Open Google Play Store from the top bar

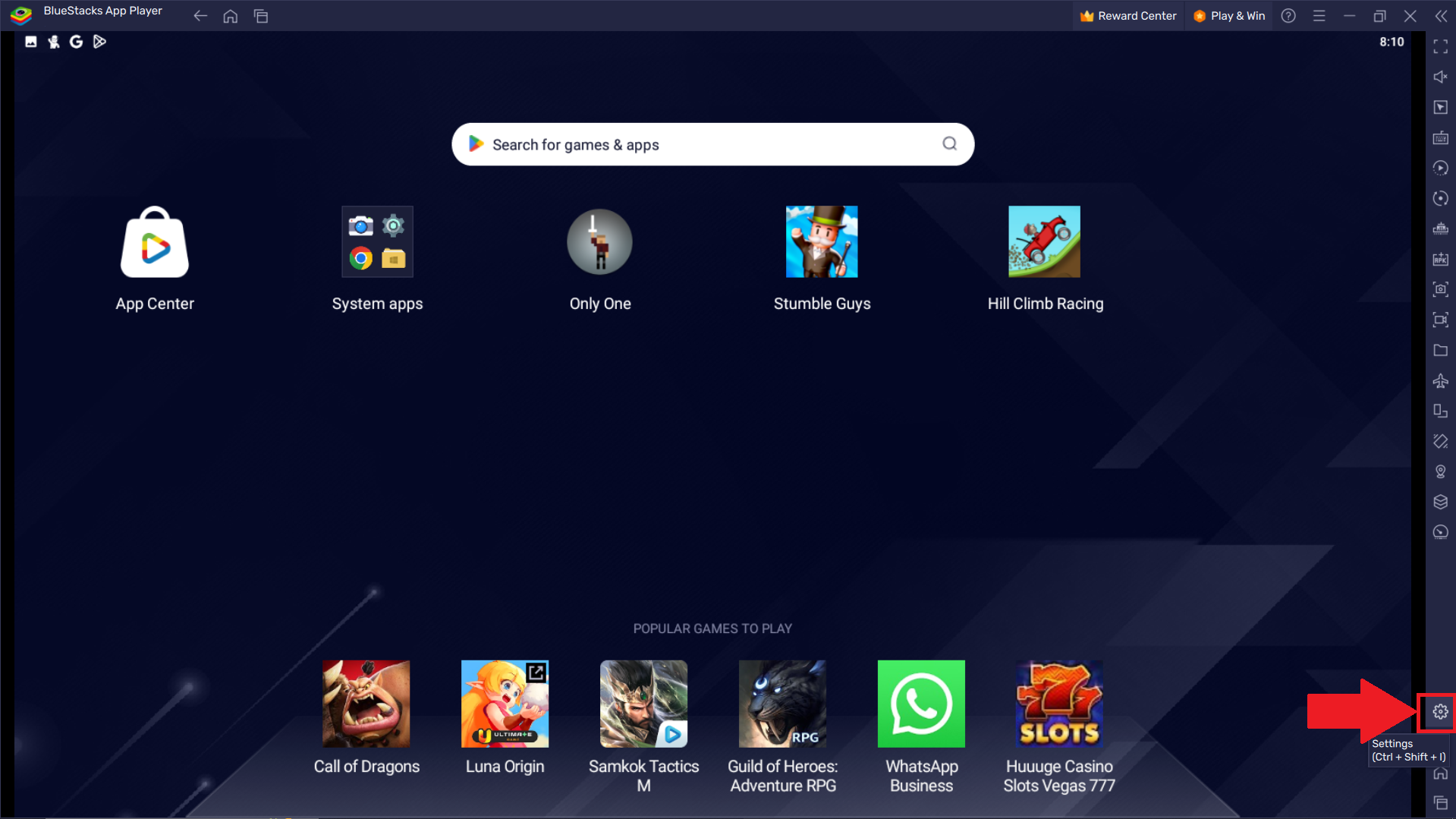pyautogui.click(x=99, y=42)
